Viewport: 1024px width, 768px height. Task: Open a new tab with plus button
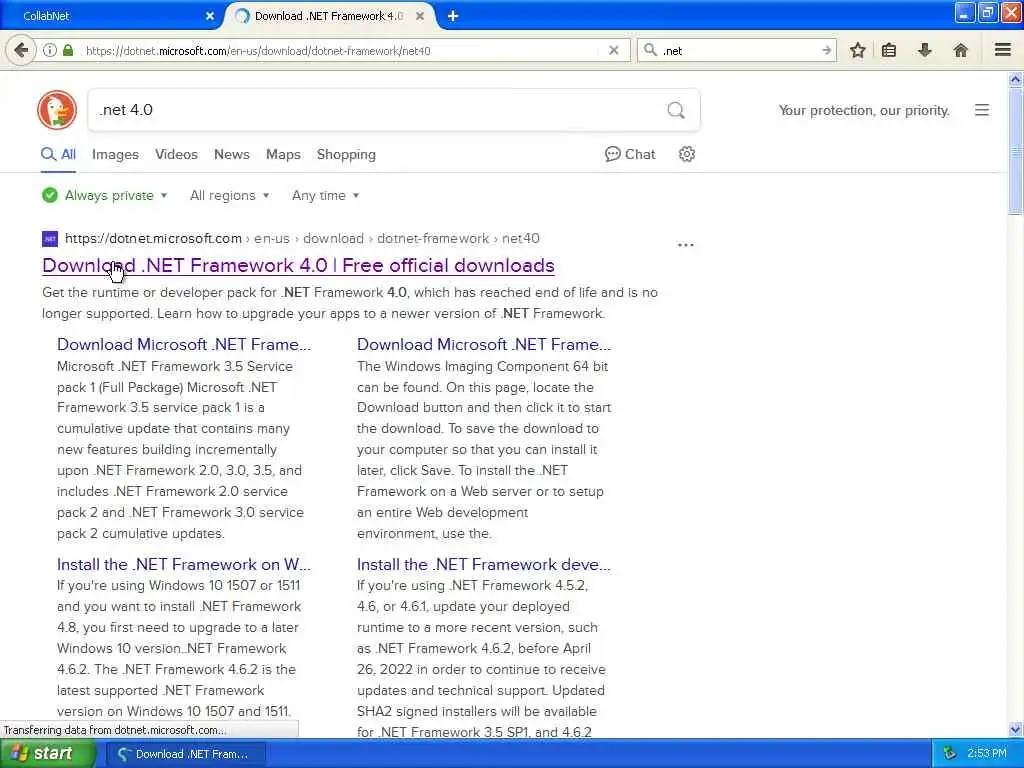[453, 16]
